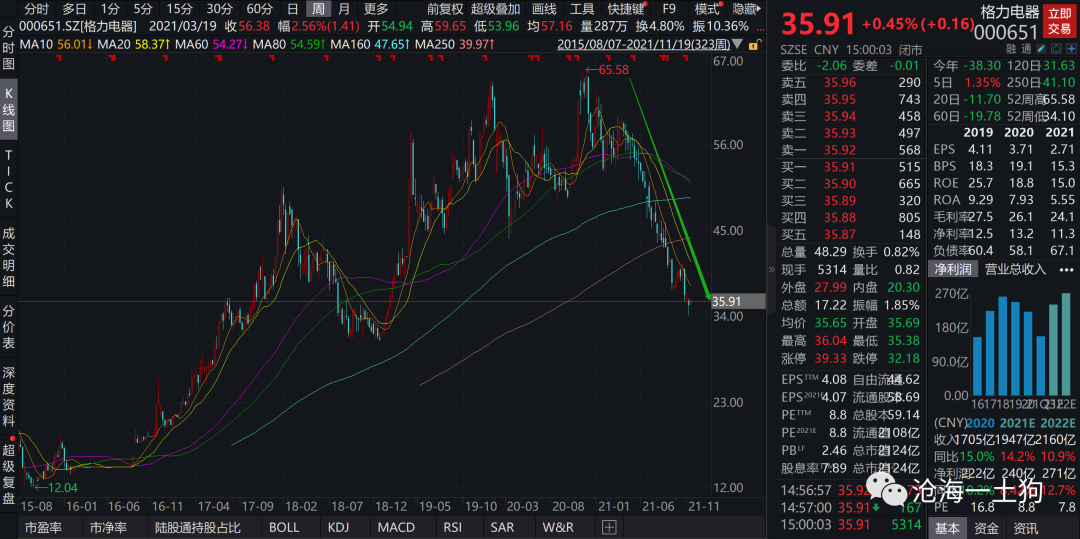Open 分价表 price table in sidebar
Viewport: 1080px width, 539px height.
click(9, 326)
